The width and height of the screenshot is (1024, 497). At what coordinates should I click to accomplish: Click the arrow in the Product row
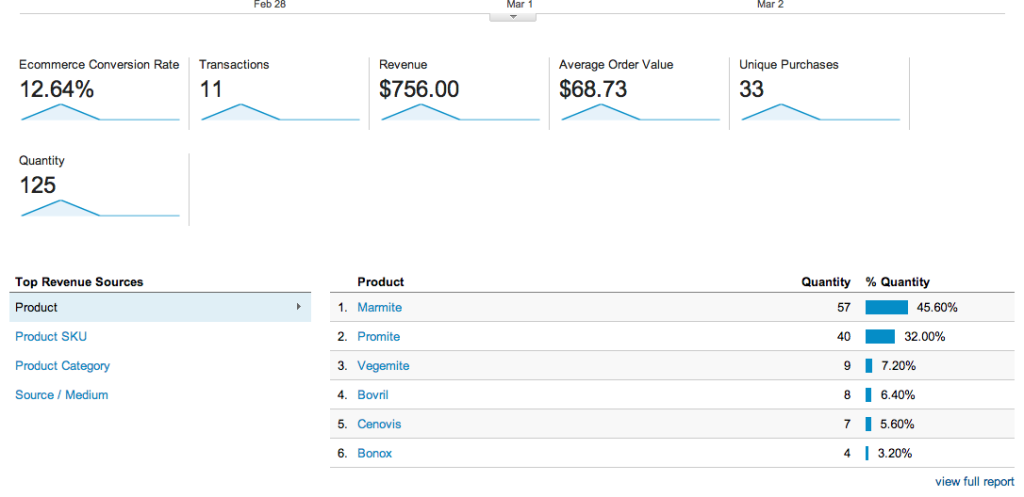tap(299, 306)
